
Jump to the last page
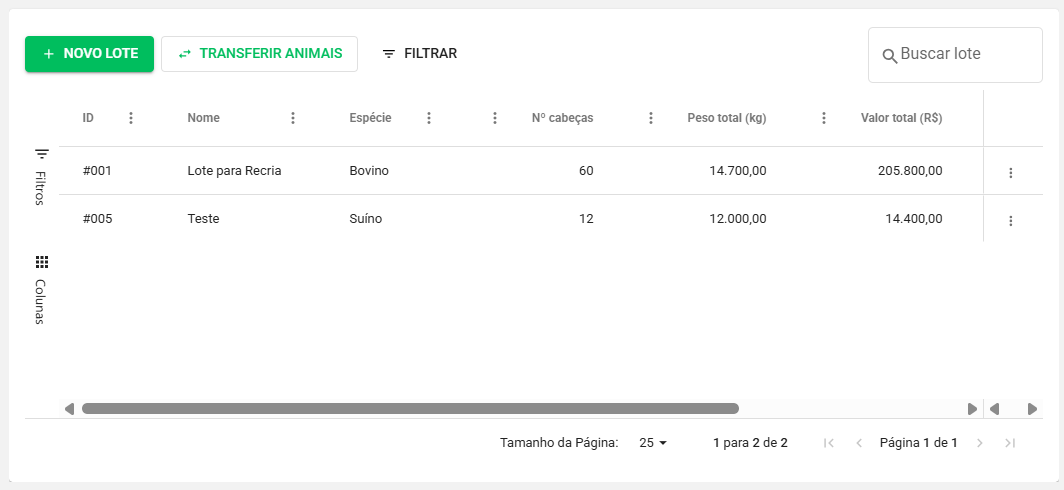pyautogui.click(x=1010, y=443)
